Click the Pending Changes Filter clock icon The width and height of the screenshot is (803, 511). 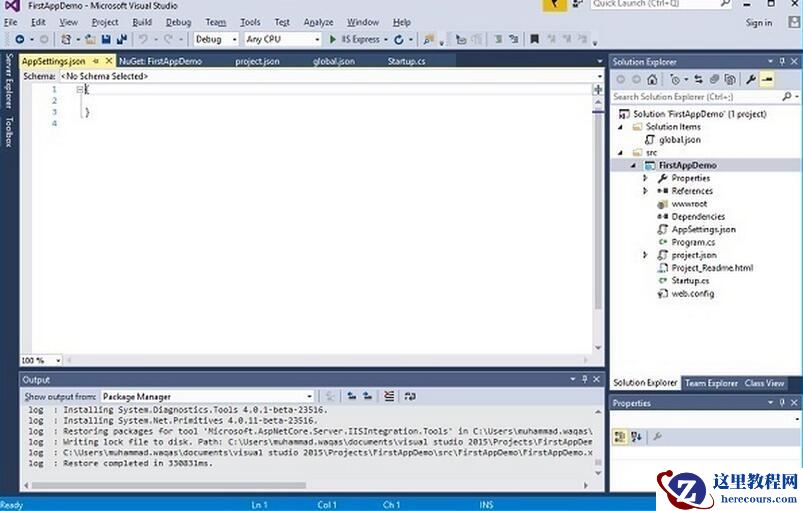675,79
